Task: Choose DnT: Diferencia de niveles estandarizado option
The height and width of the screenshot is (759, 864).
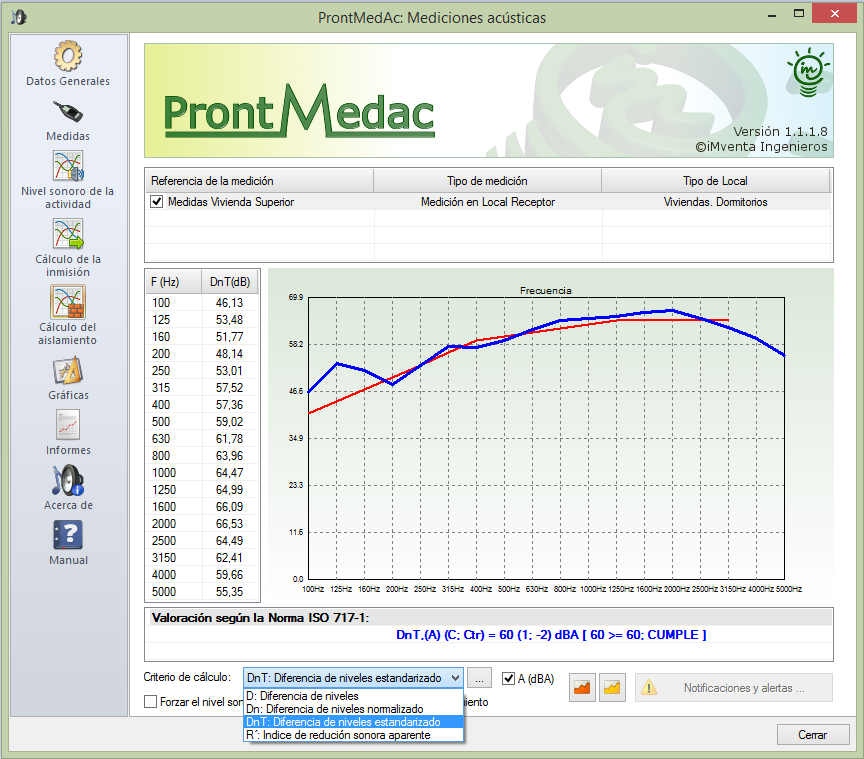Action: [x=353, y=722]
